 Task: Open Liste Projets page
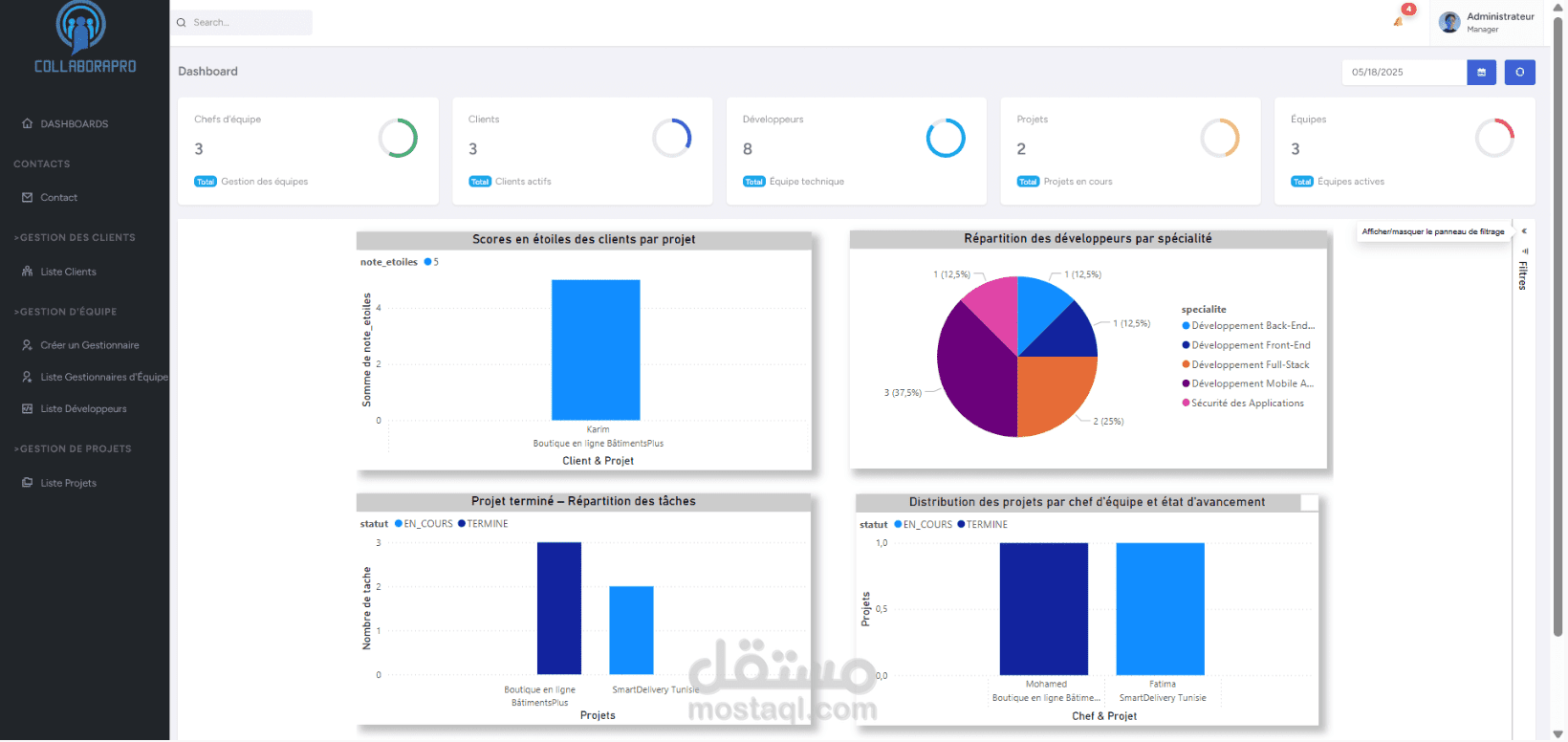[68, 483]
